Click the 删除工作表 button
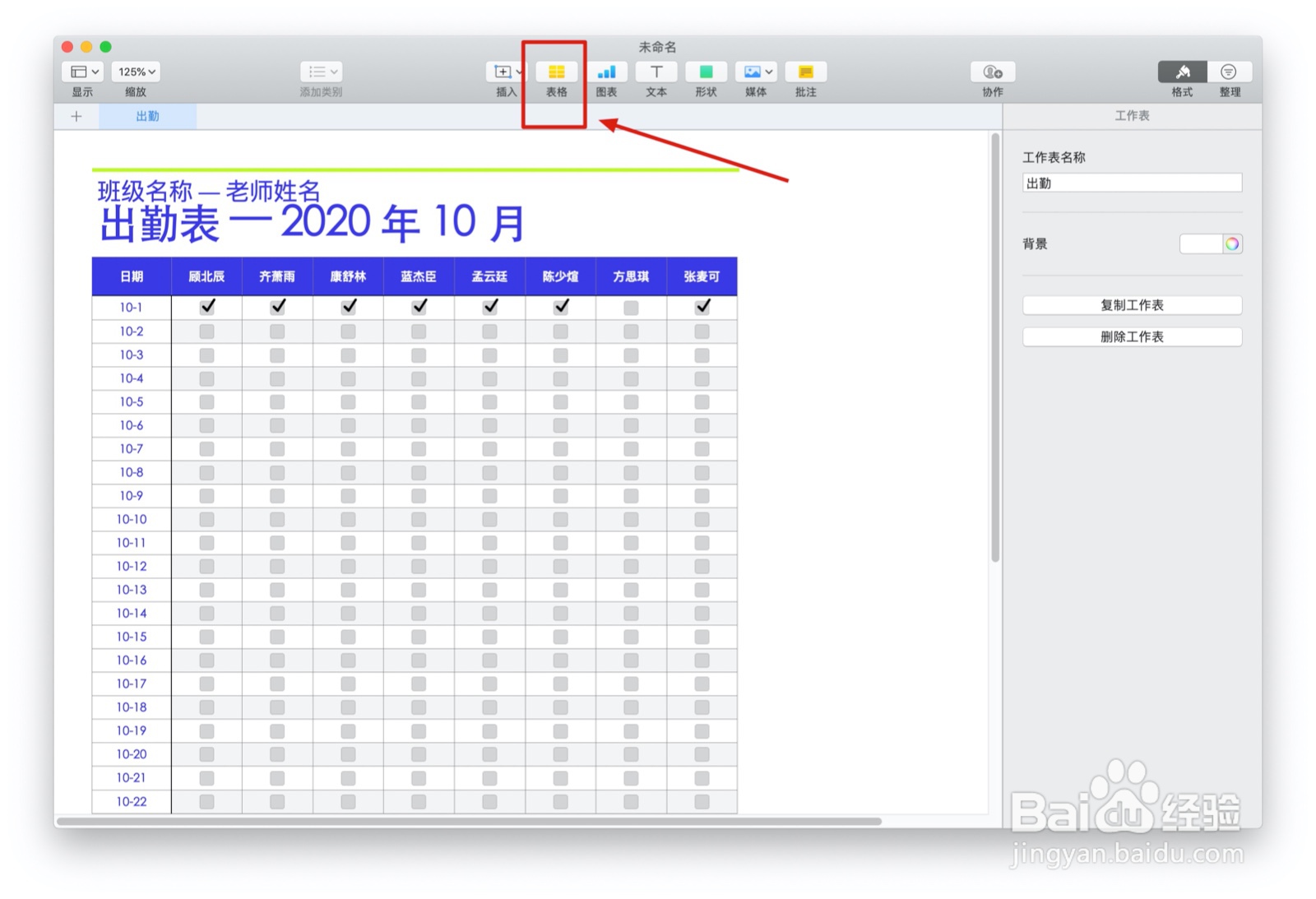The width and height of the screenshot is (1316, 899). pos(1132,336)
